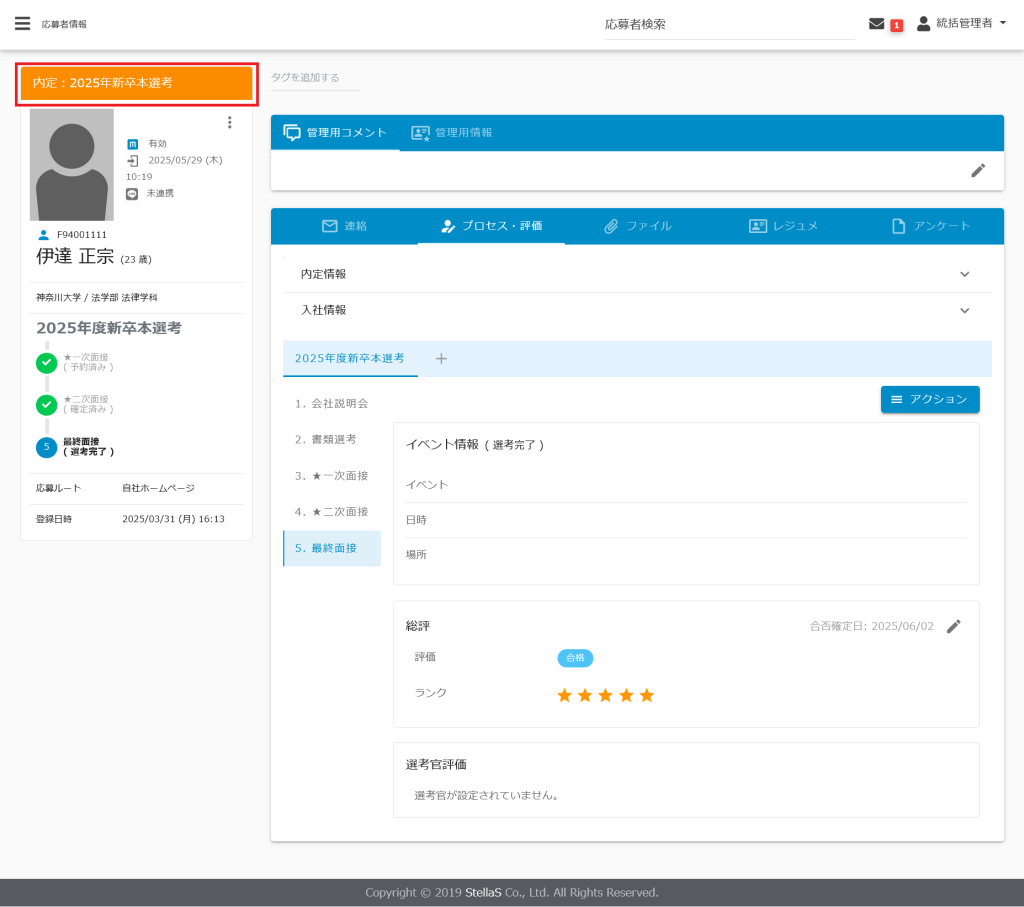1024x907 pixels.
Task: Click the 応募者検索 search field
Action: coord(729,24)
